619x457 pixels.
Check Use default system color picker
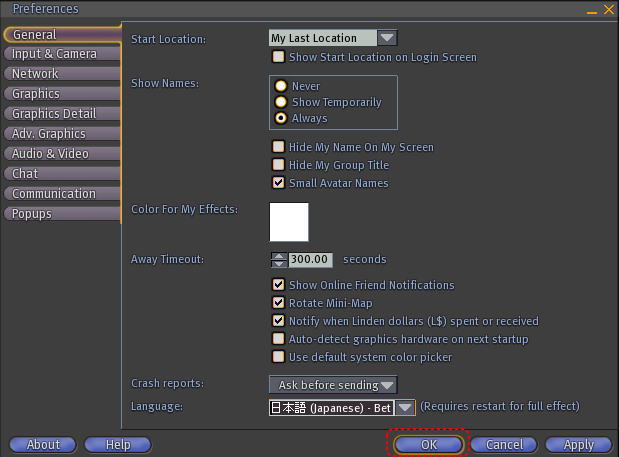tap(278, 357)
